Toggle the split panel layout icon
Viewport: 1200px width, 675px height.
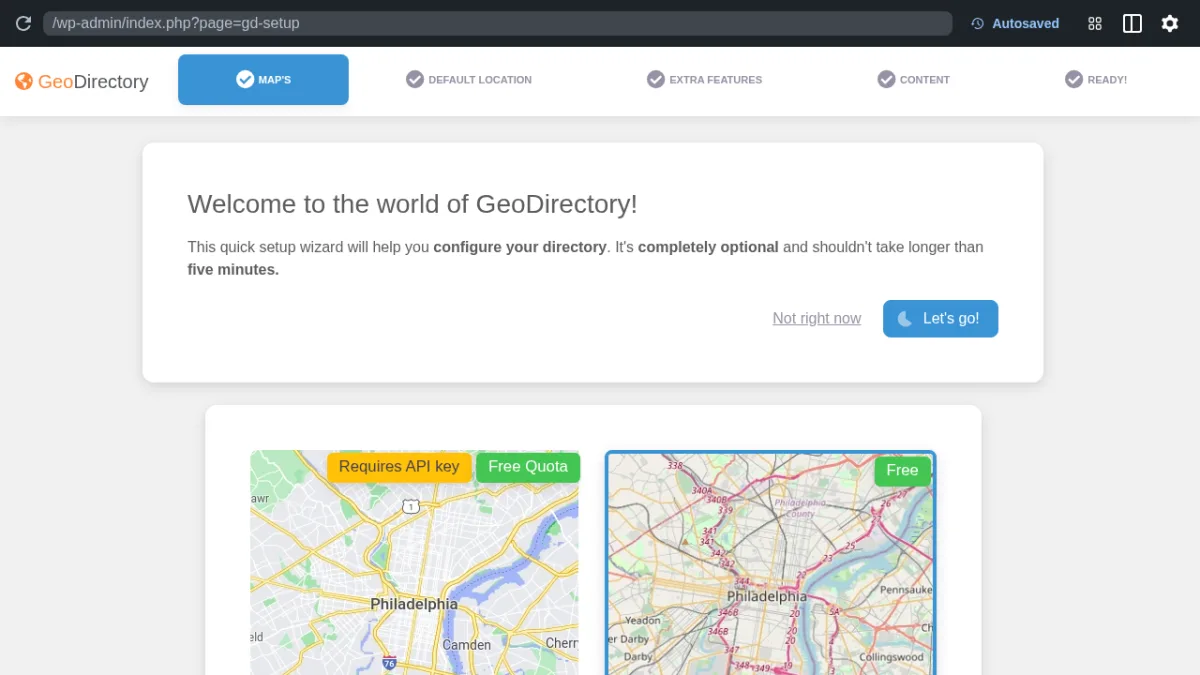point(1132,23)
